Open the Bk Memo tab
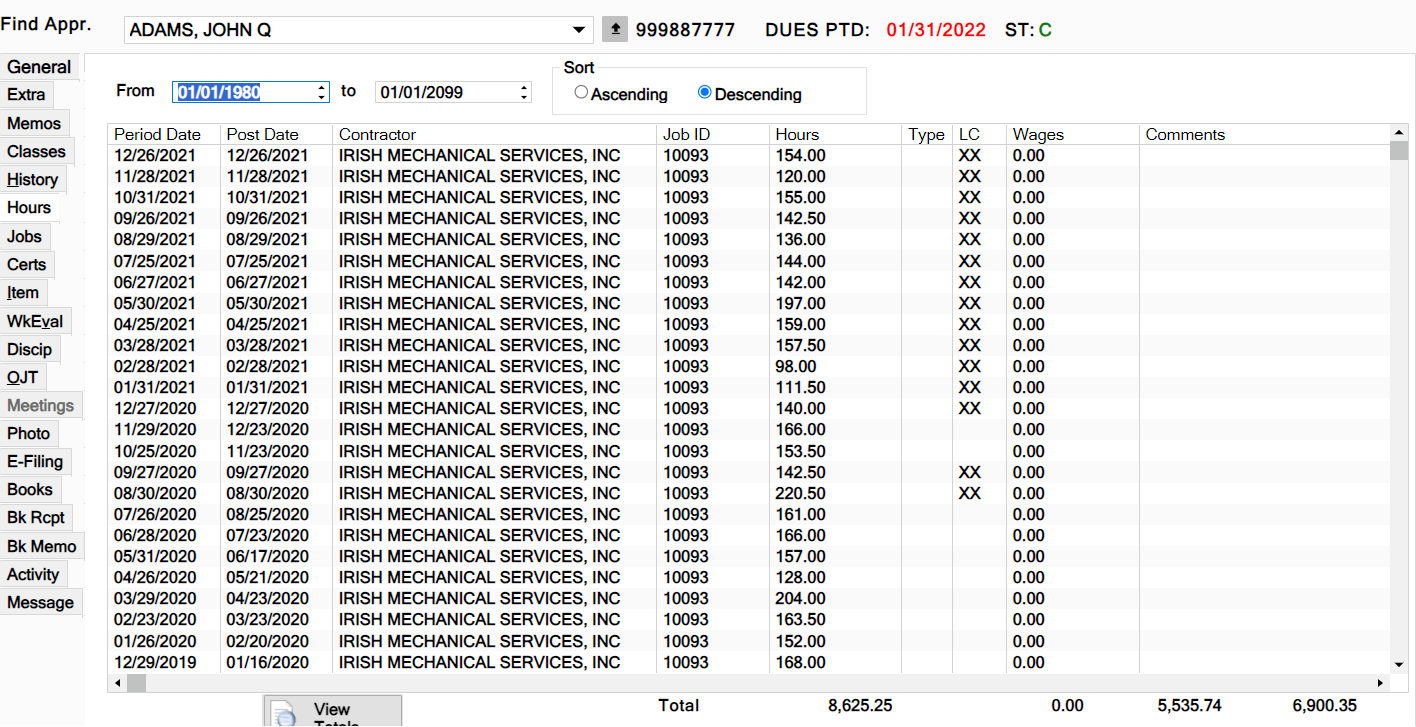Screen dimensions: 1416x727 coord(42,546)
